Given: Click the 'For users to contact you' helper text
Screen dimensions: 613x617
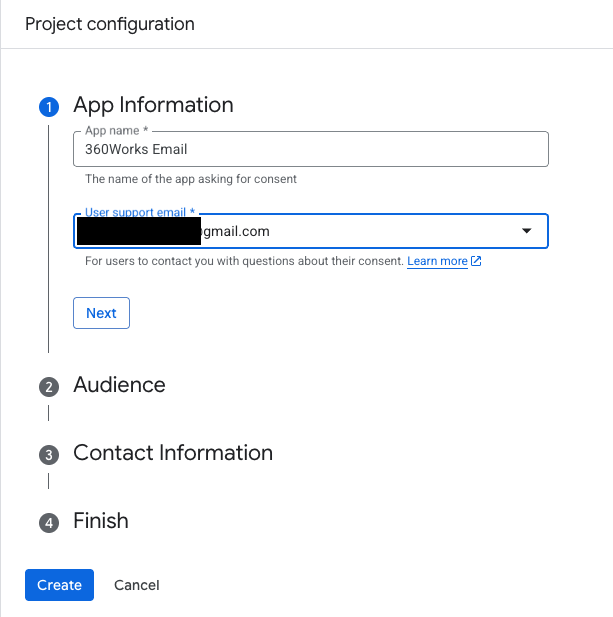Looking at the screenshot, I should (x=244, y=261).
